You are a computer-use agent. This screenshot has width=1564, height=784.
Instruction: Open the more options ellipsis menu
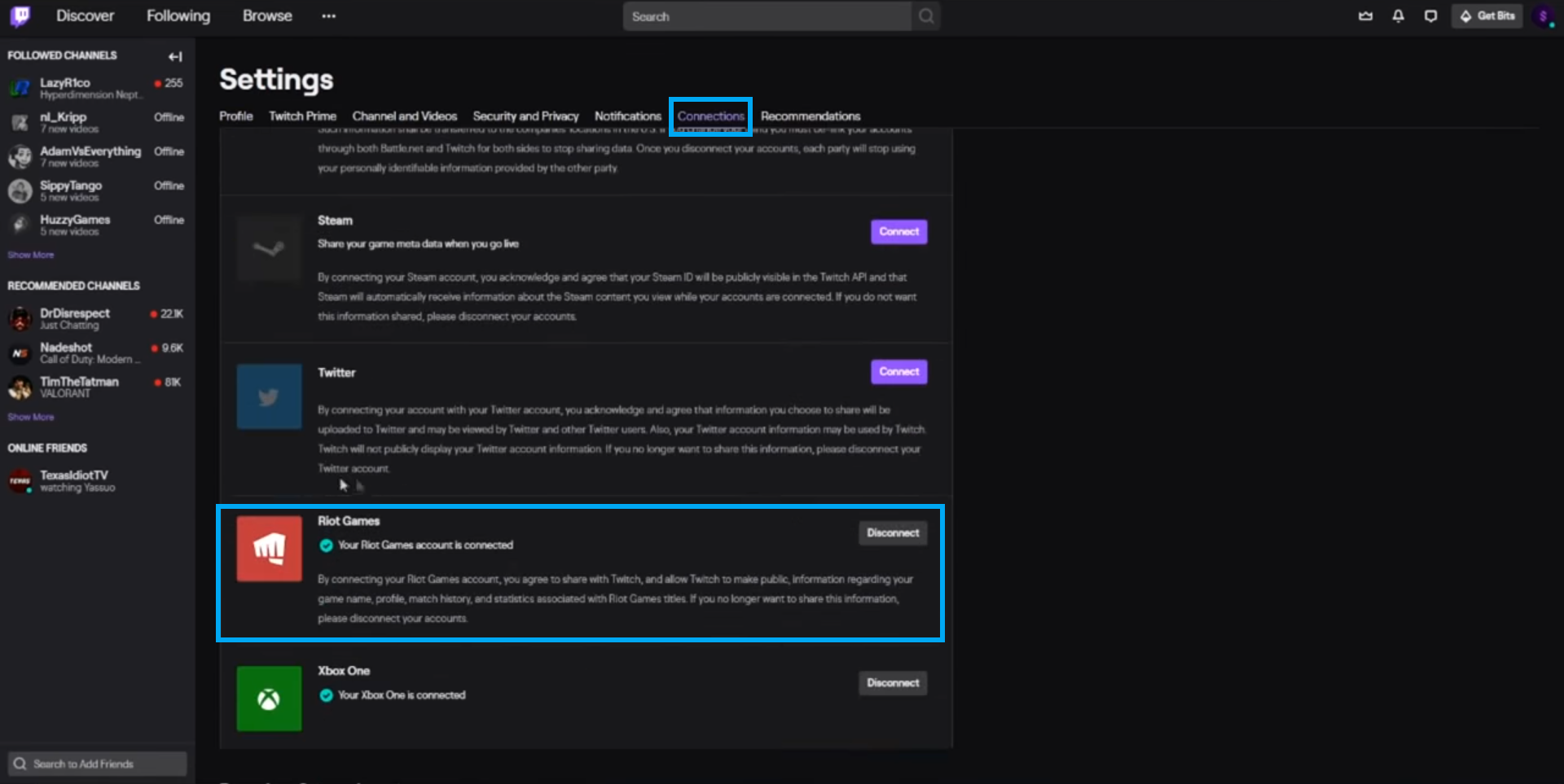click(328, 15)
